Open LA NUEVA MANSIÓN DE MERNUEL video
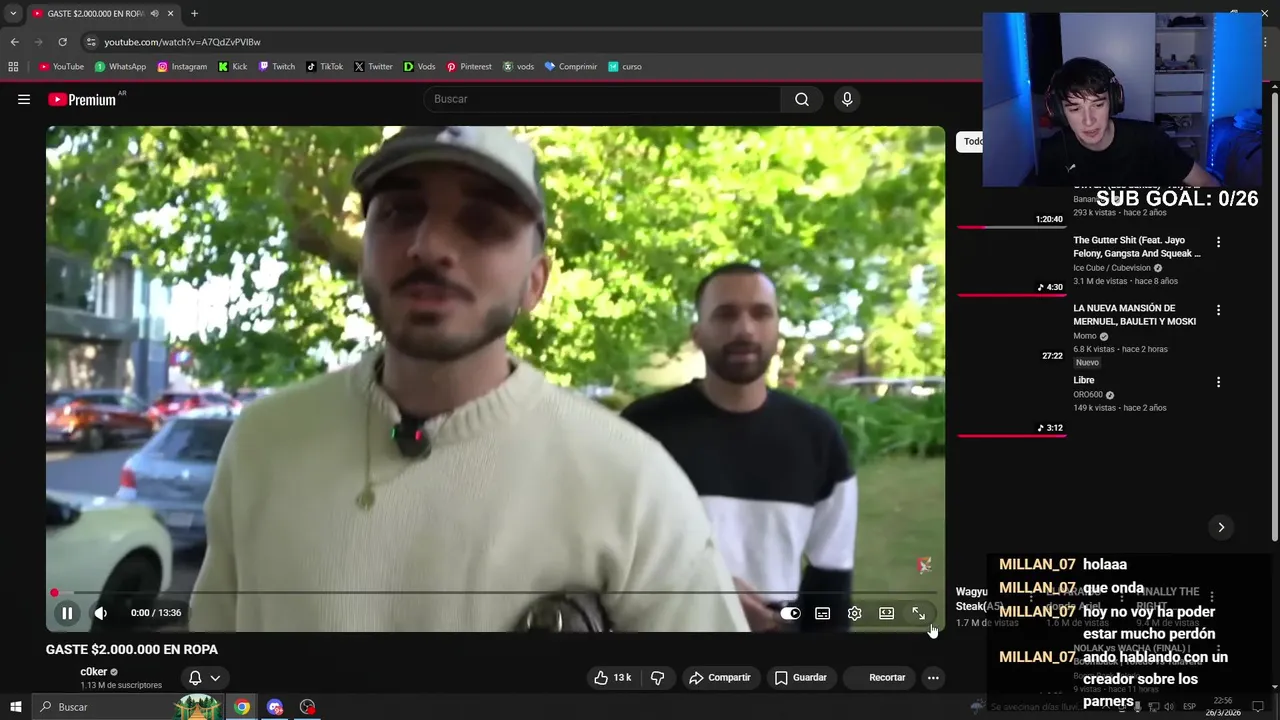Screen dimensions: 1280x720 pos(1134,315)
